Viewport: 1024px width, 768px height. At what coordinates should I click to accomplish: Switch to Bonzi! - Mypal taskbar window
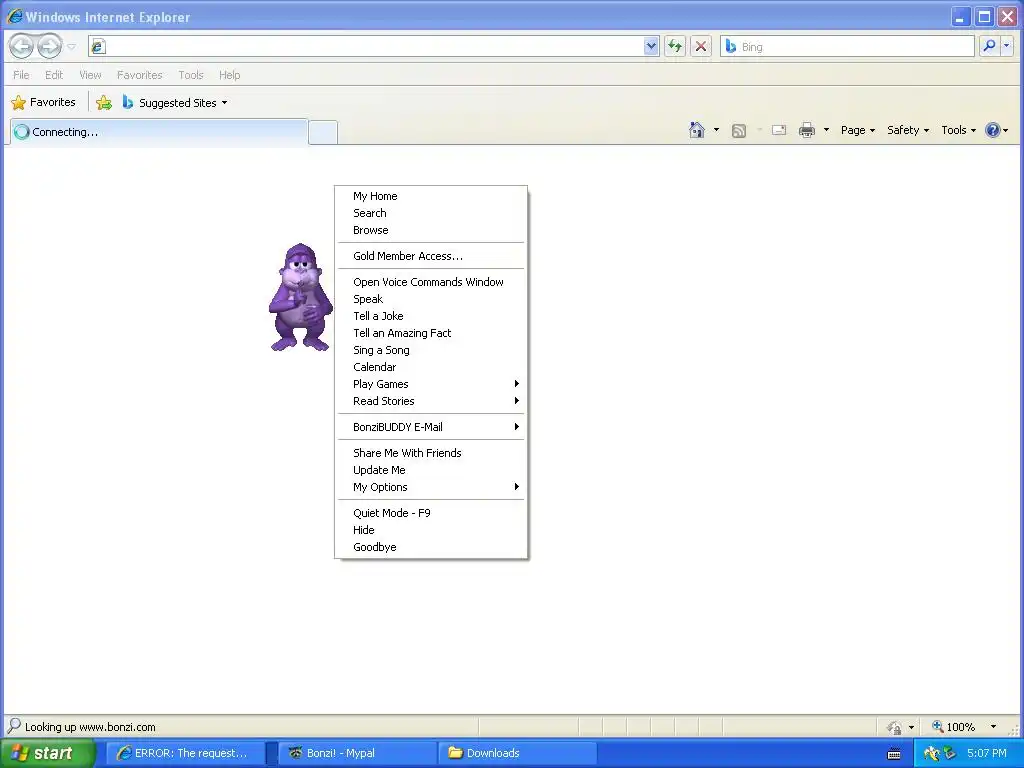358,753
